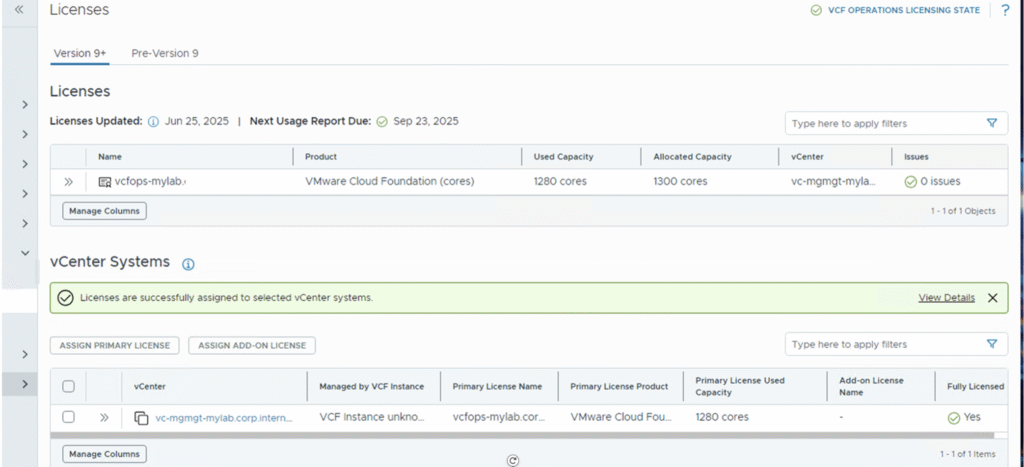Click the '1300 cores' allocated capacity cell
The image size is (1024, 467).
point(680,182)
